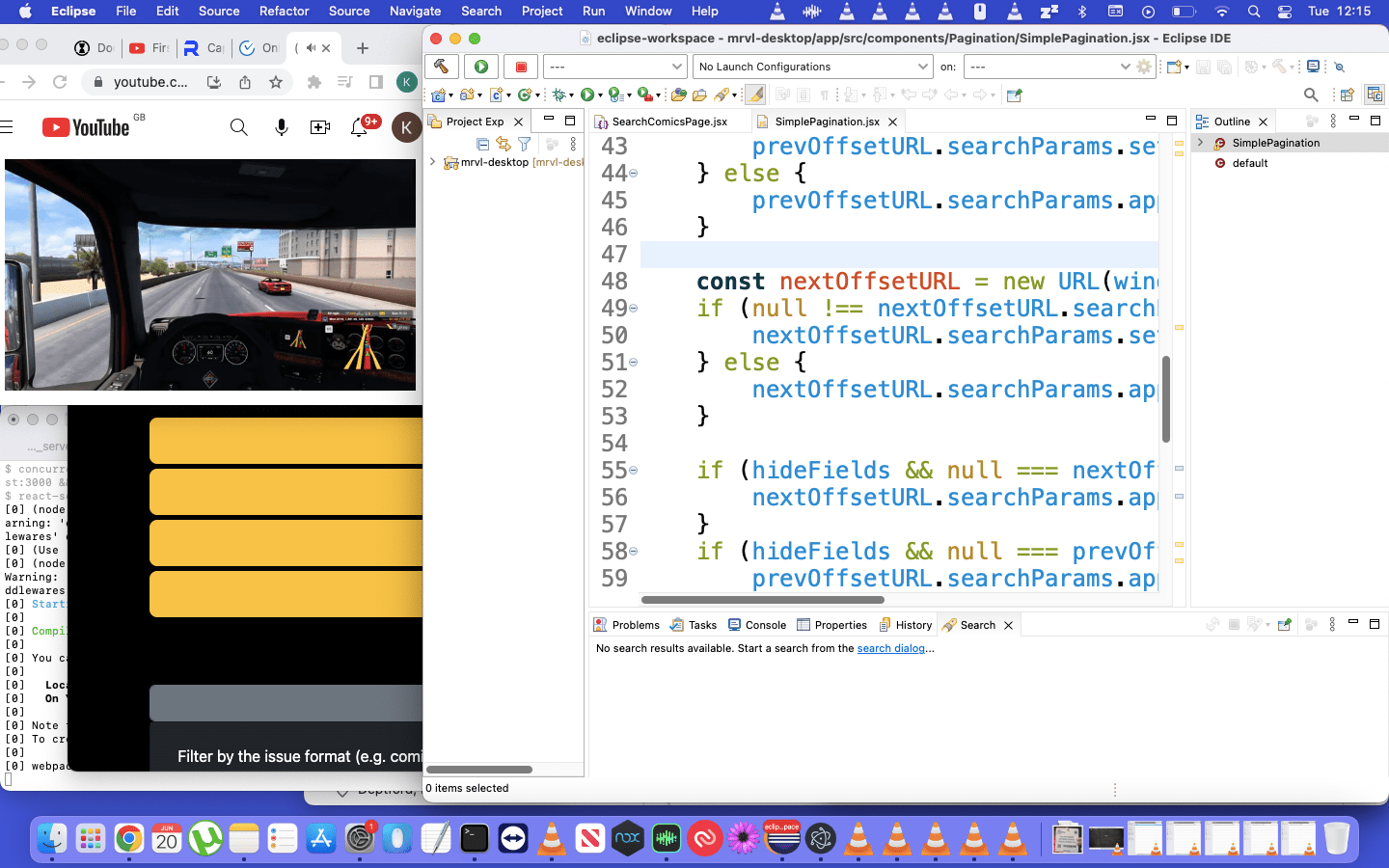Viewport: 1389px width, 868px height.
Task: Open Run button dropdown arrow
Action: click(600, 95)
